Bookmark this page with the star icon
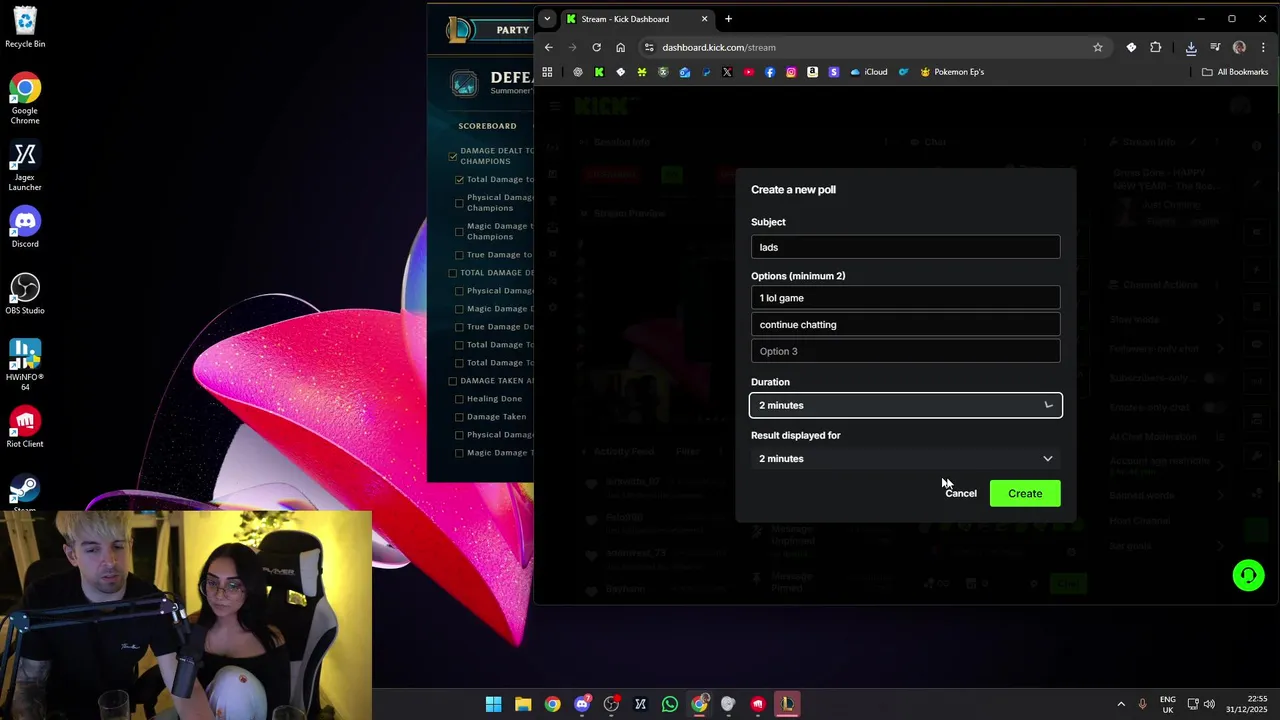 point(1097,47)
